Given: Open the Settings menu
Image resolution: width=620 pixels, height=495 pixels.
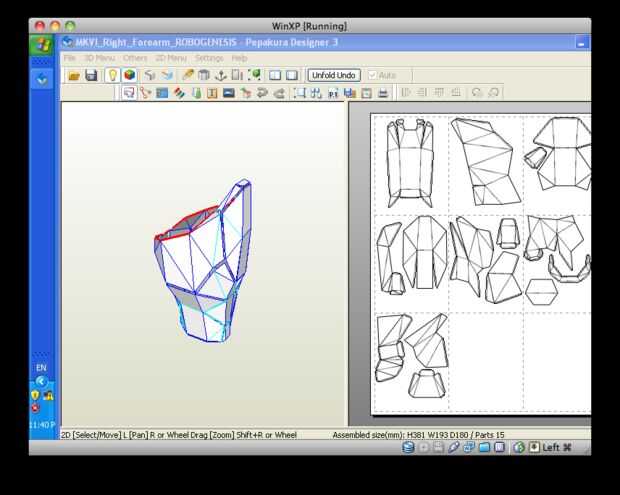Looking at the screenshot, I should click(x=209, y=58).
